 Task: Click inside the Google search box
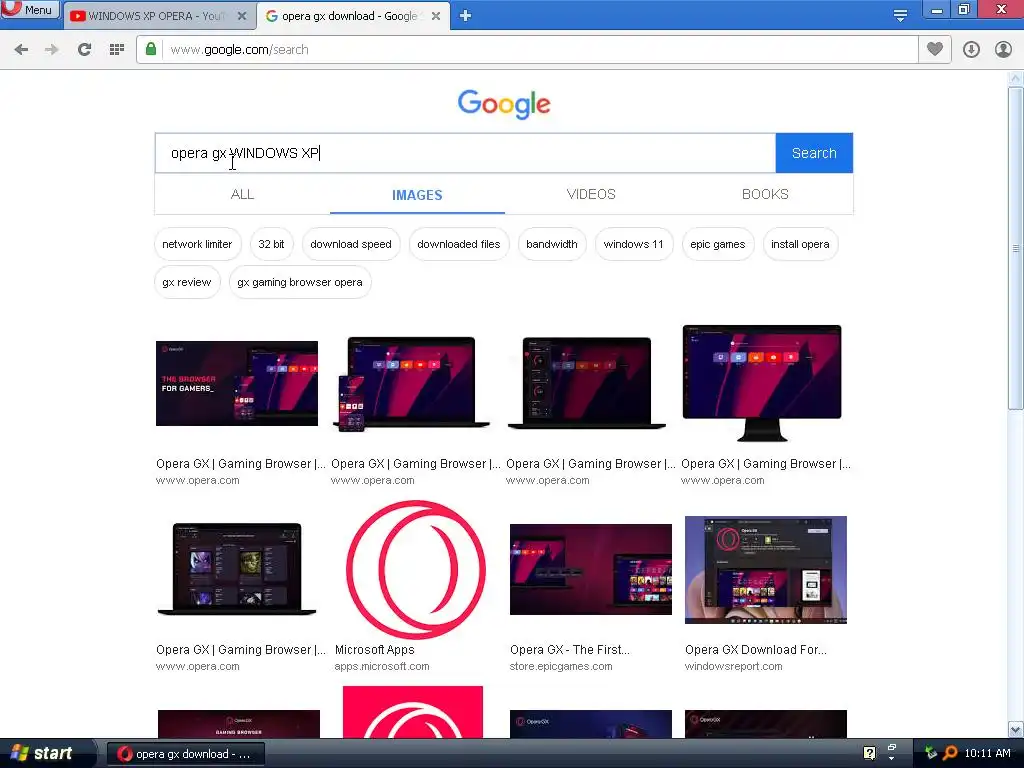pos(465,153)
